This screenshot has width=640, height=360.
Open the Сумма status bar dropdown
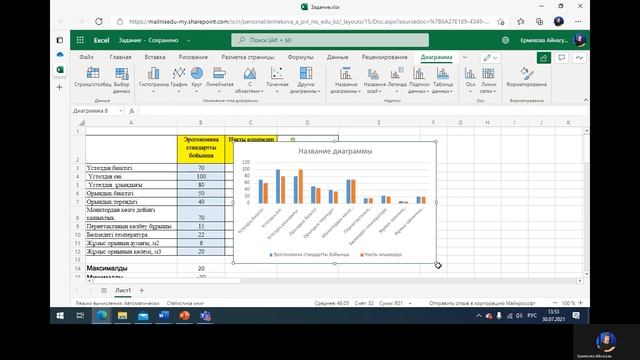pyautogui.click(x=410, y=303)
